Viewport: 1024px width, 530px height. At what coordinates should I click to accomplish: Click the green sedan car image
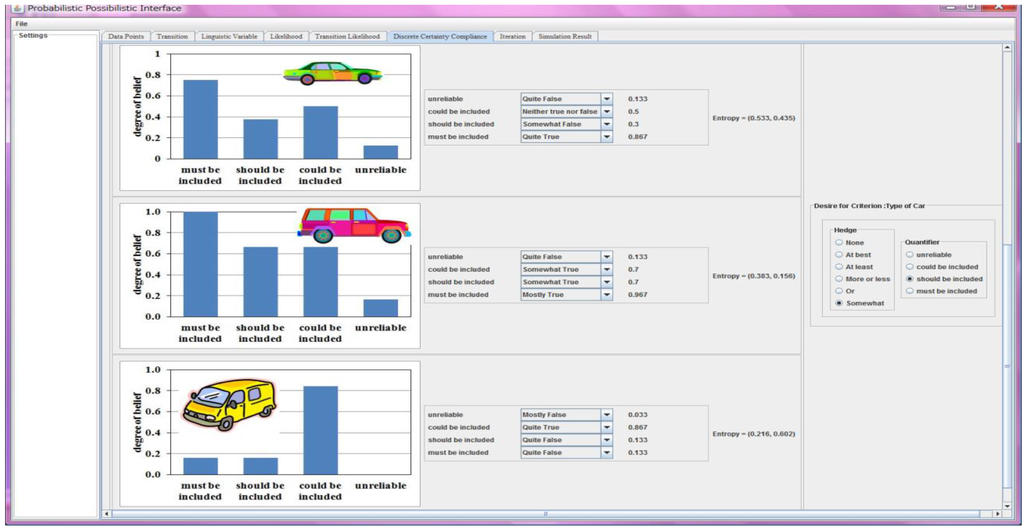pyautogui.click(x=332, y=73)
